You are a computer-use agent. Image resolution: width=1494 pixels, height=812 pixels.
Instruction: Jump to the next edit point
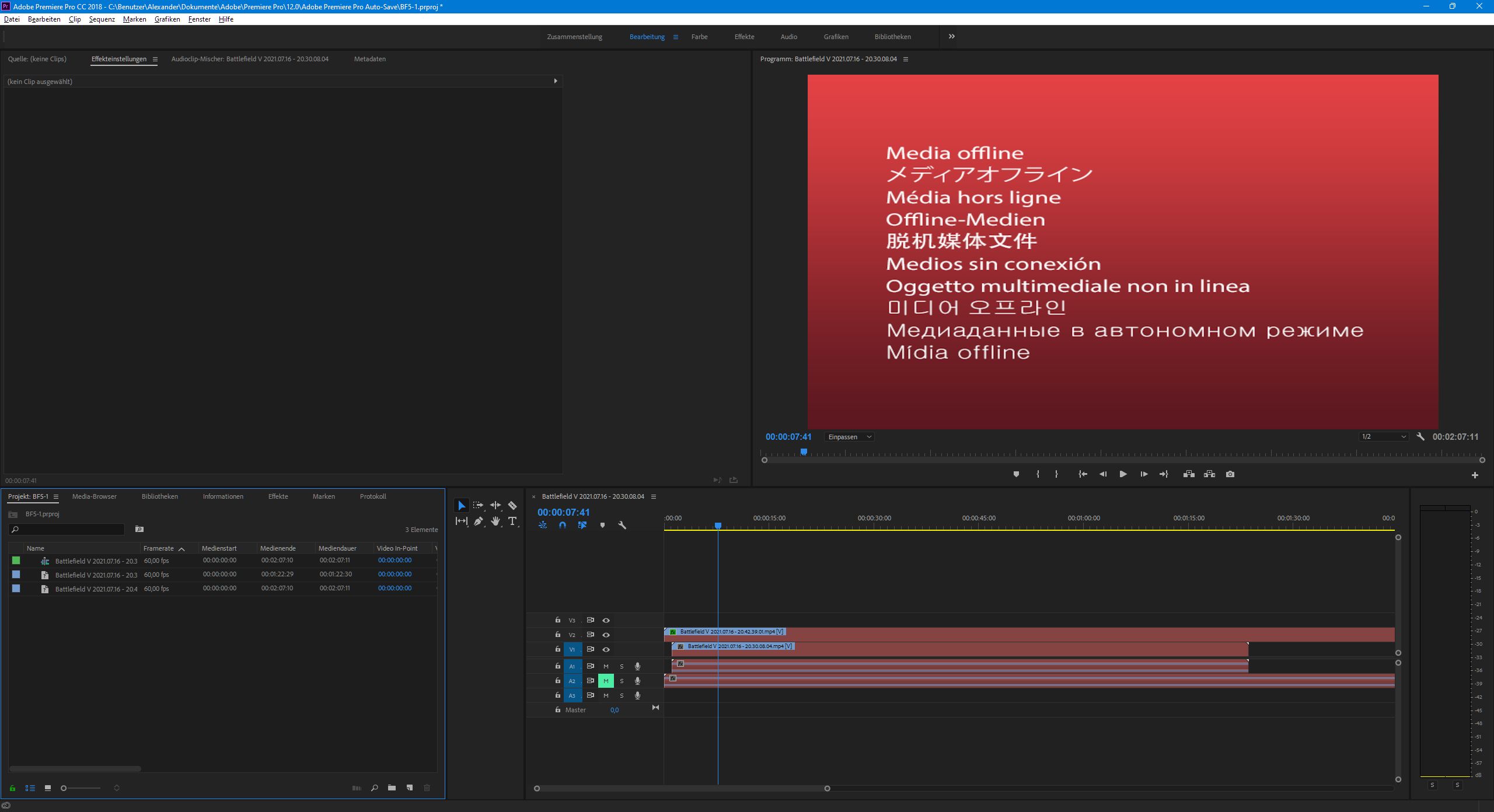coord(1164,474)
